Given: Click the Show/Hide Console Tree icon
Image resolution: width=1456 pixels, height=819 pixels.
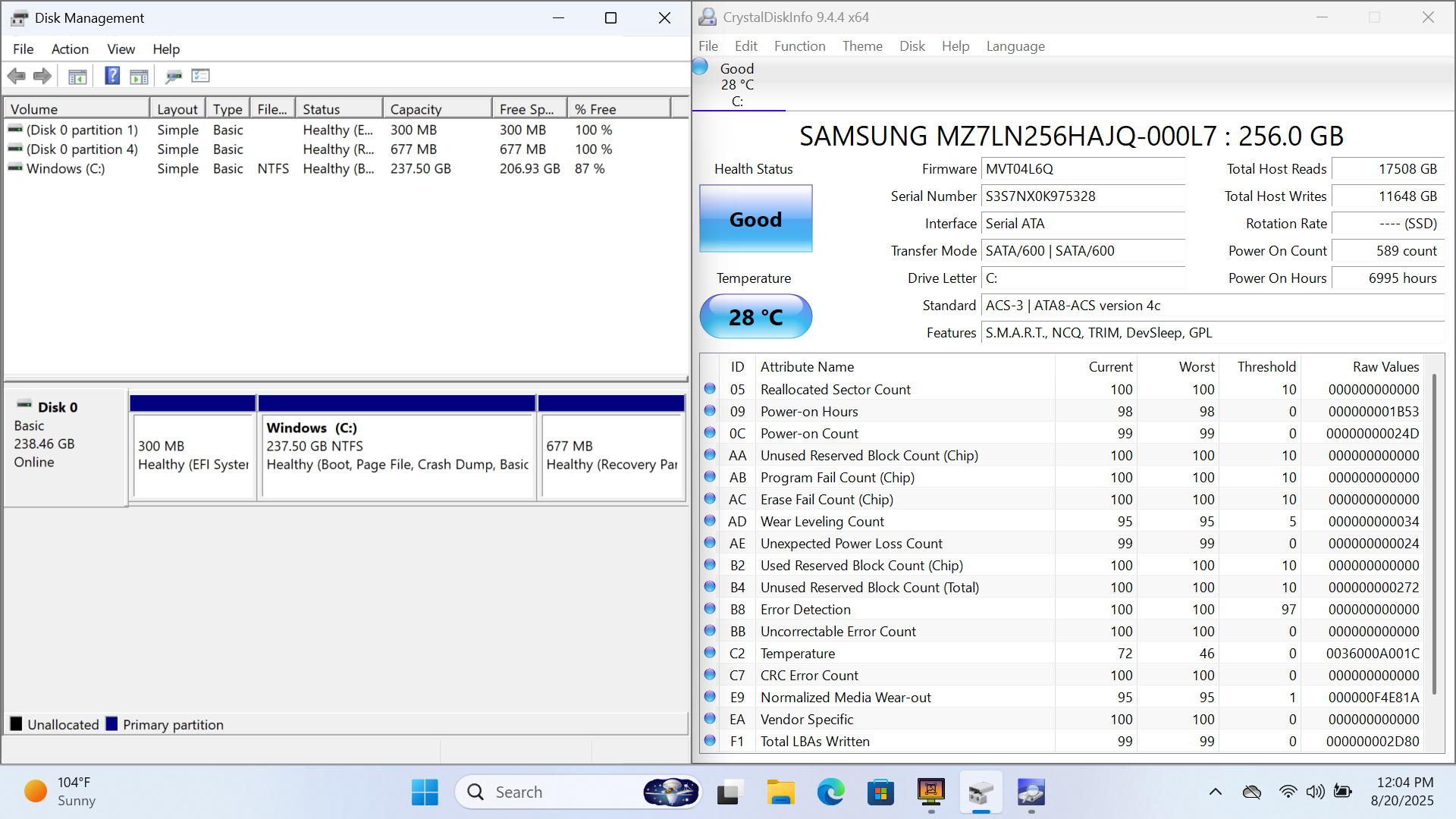Looking at the screenshot, I should (77, 76).
